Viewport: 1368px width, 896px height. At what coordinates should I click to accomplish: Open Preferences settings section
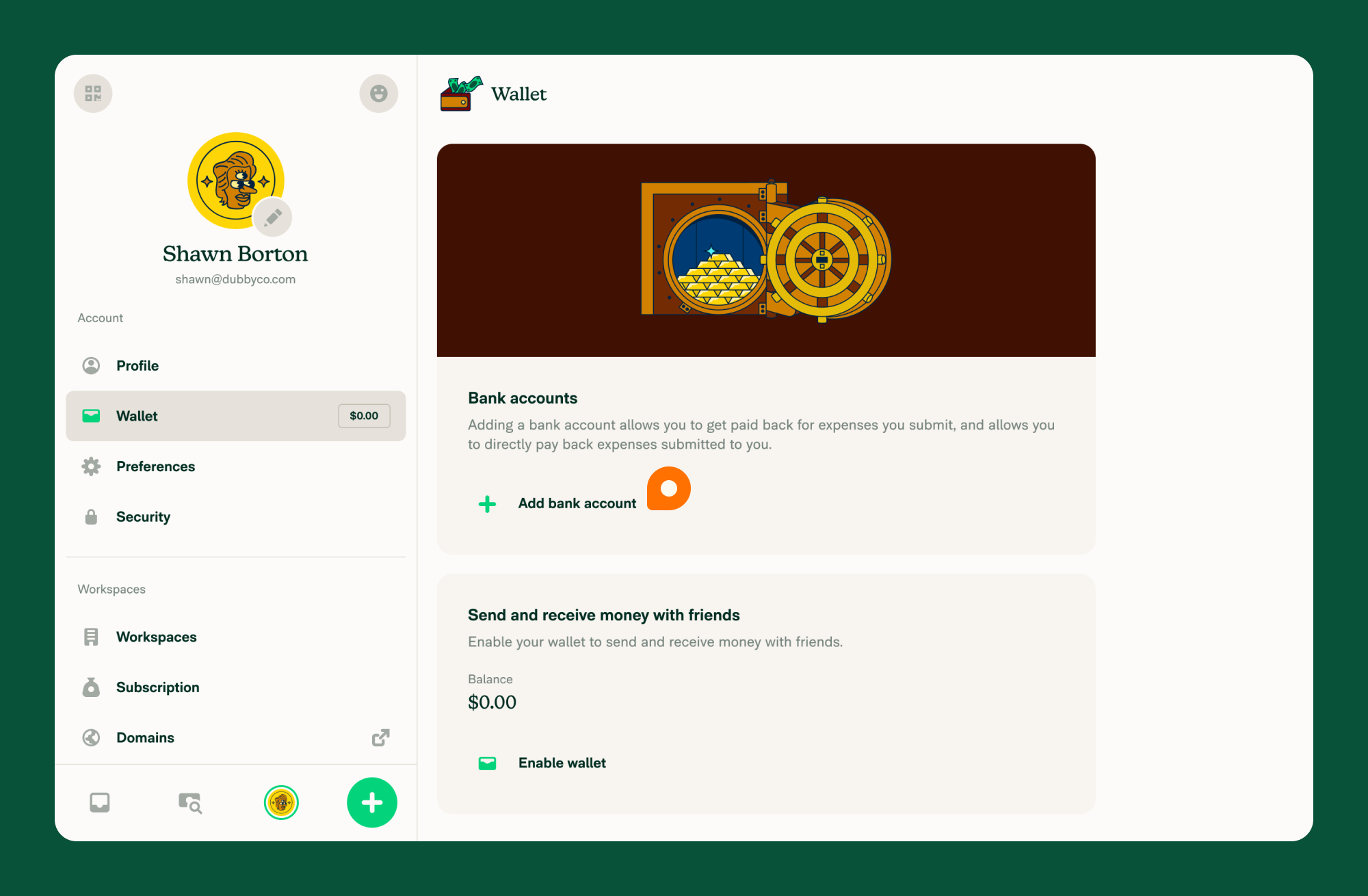tap(155, 466)
